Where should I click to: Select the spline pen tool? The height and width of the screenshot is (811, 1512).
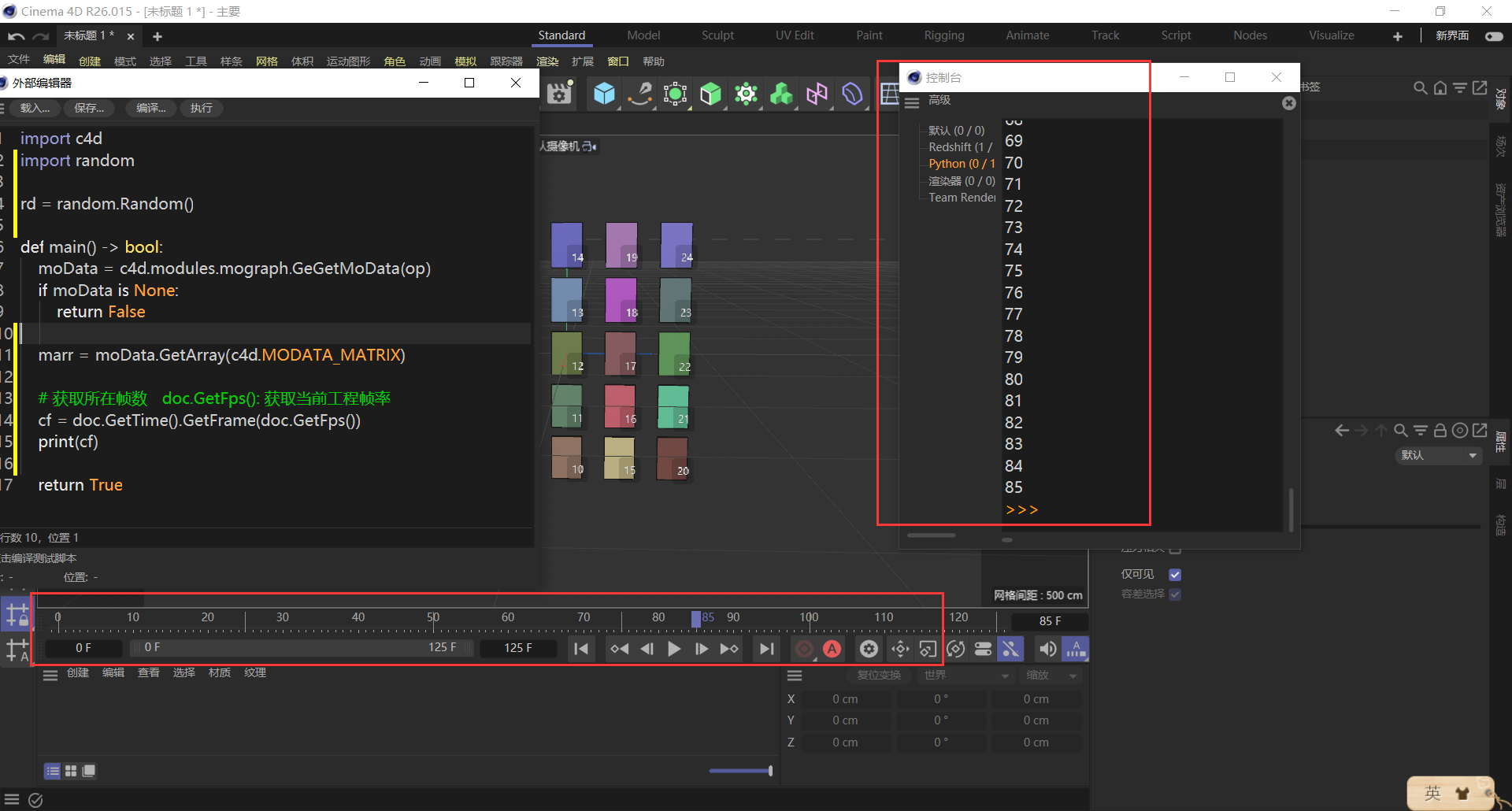639,94
